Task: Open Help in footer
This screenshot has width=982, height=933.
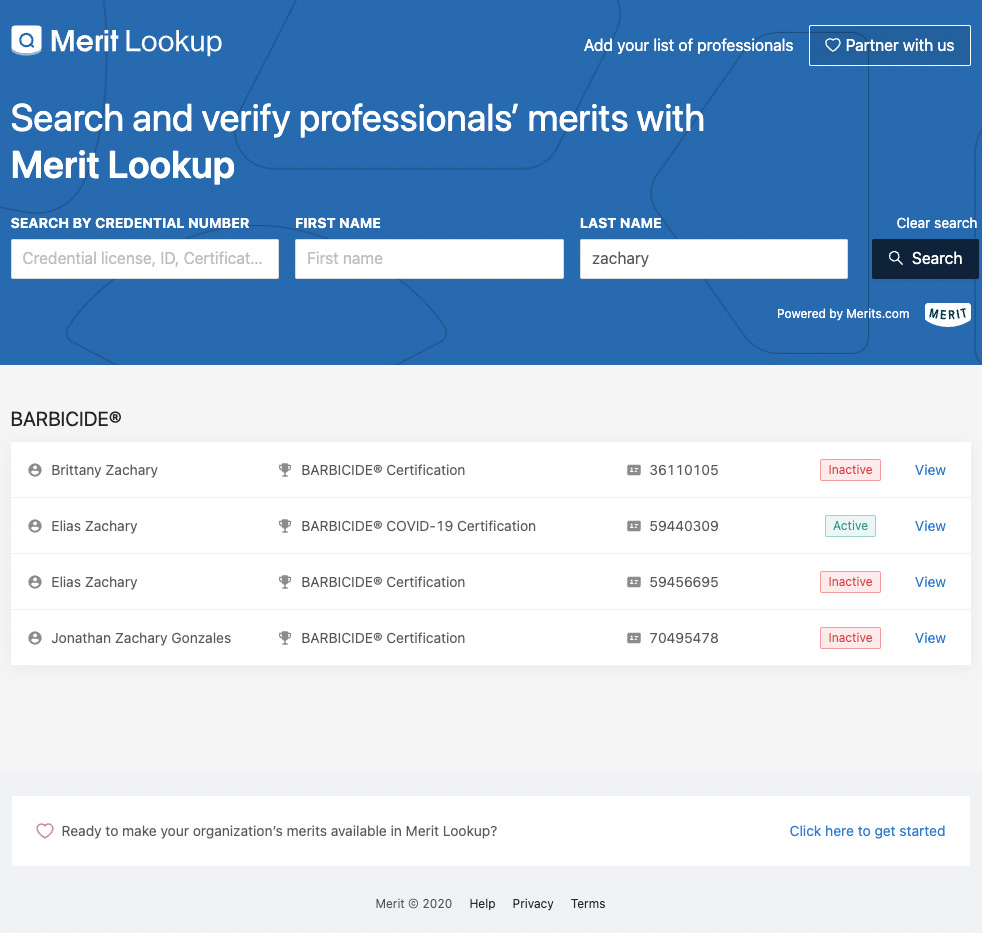Action: 482,904
